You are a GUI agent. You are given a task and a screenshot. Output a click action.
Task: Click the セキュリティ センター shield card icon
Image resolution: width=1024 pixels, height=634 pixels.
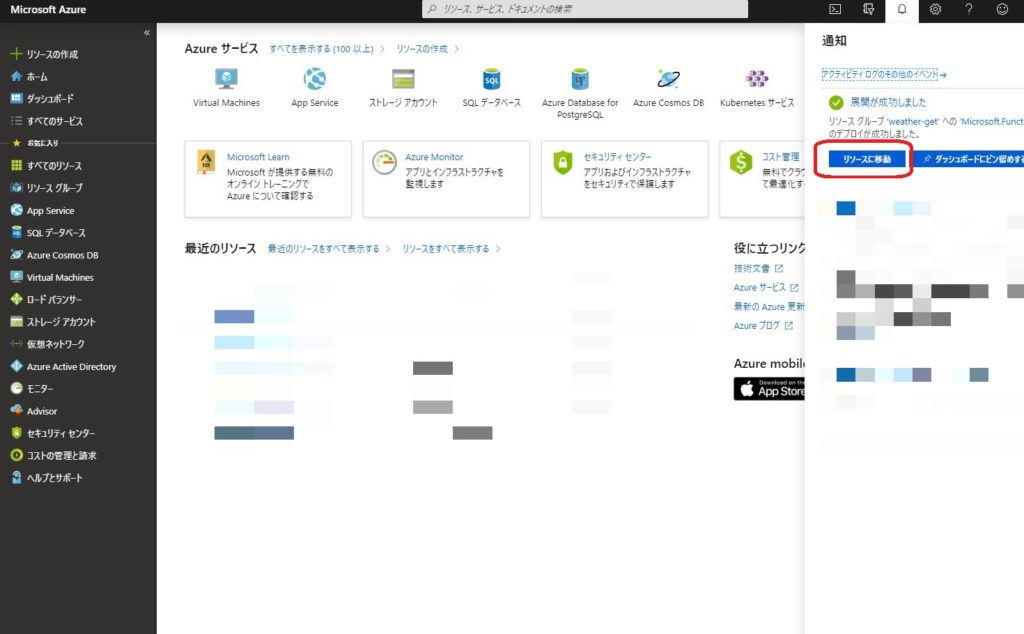point(563,162)
